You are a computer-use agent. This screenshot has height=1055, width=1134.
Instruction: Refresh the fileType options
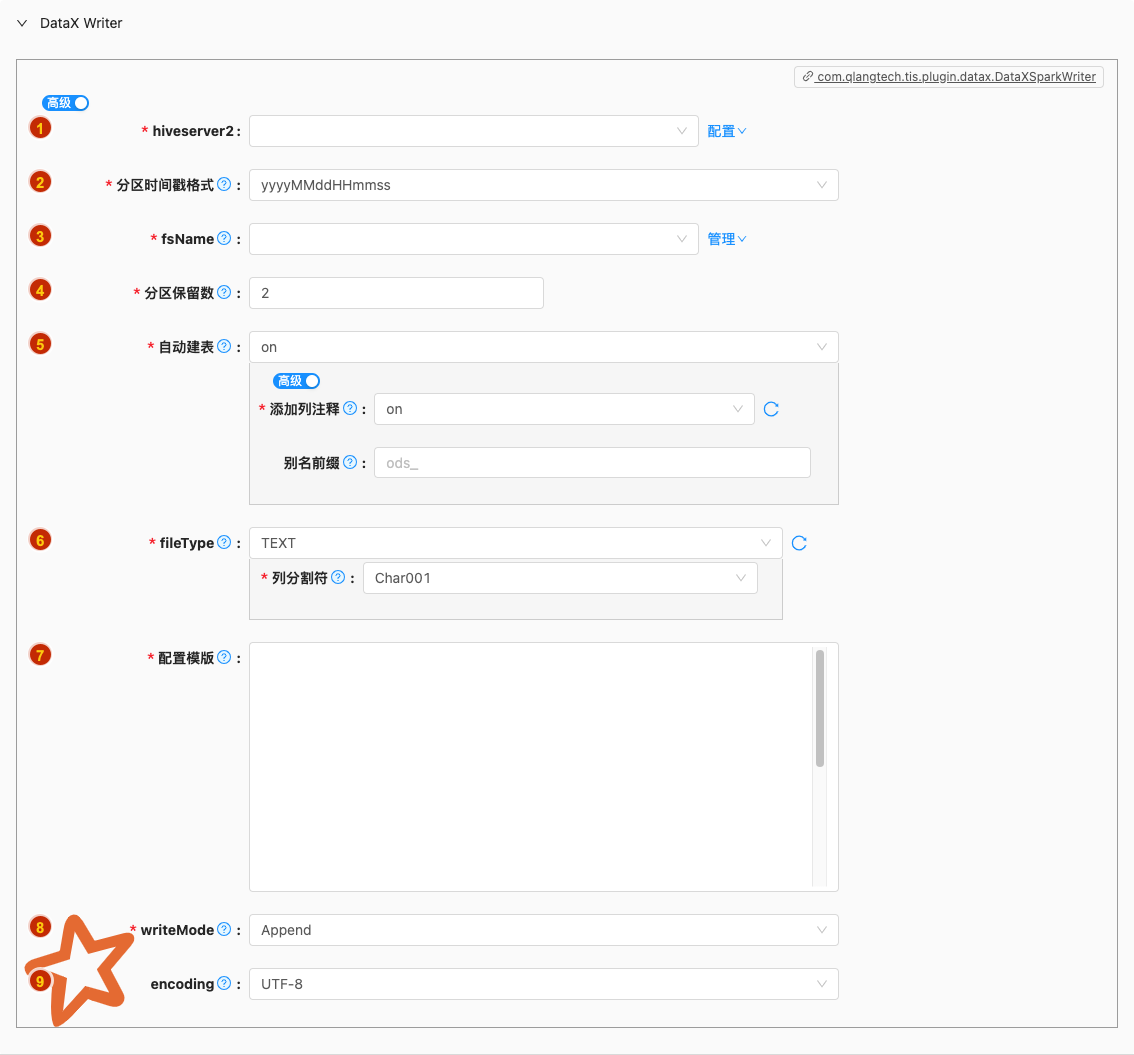point(799,543)
